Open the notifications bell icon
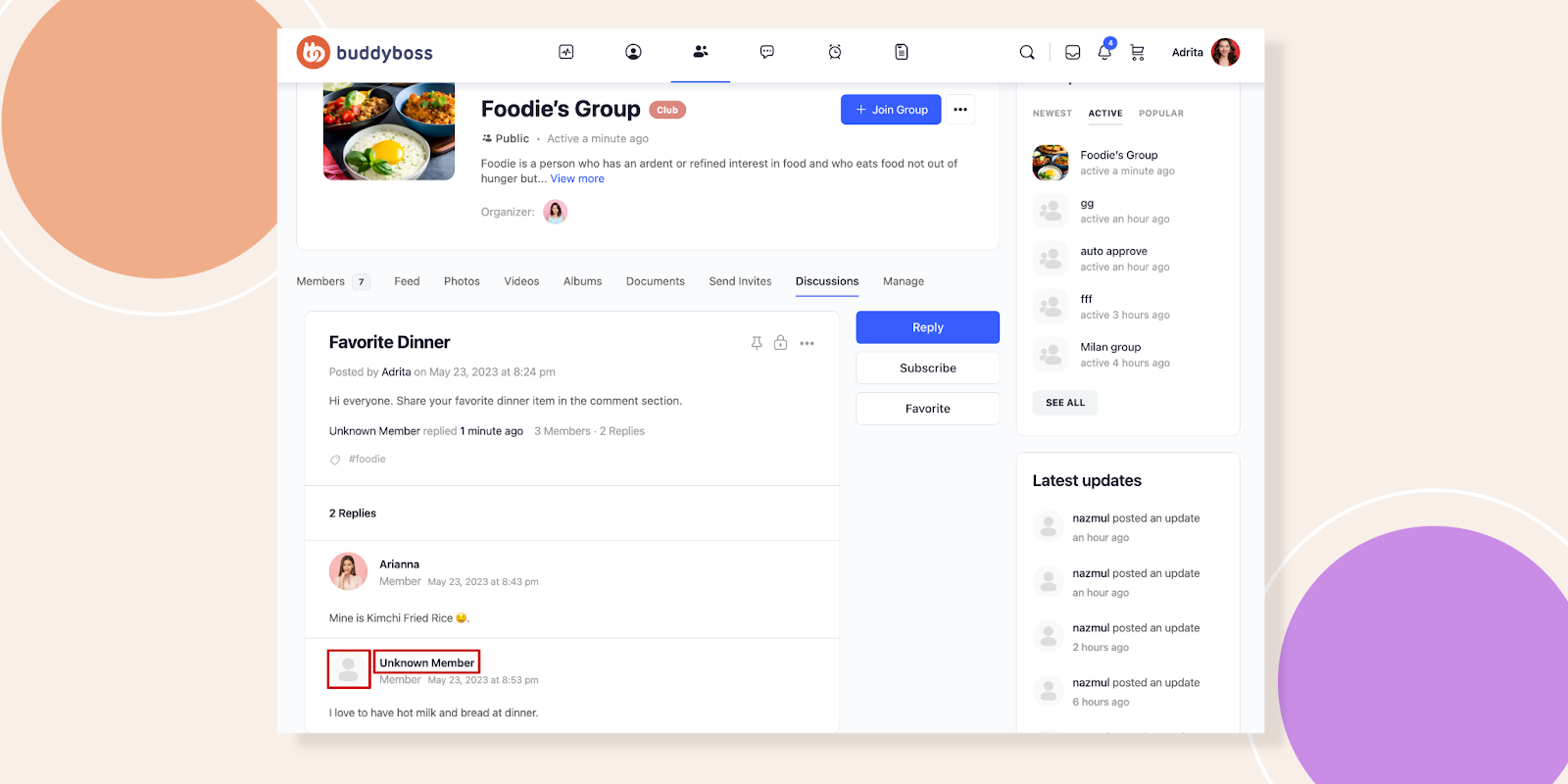 pos(1104,53)
